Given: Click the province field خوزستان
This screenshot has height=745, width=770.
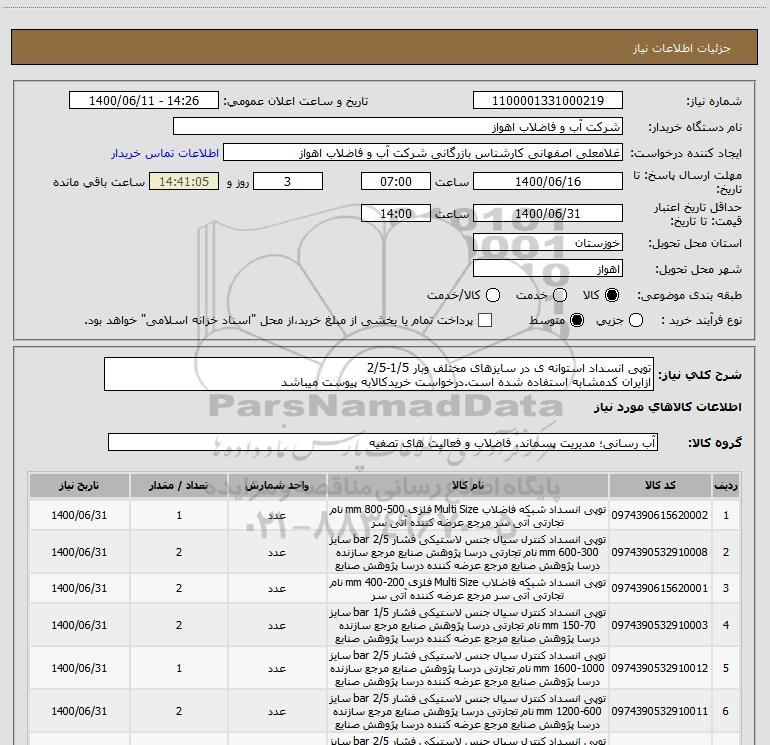Looking at the screenshot, I should 548,243.
